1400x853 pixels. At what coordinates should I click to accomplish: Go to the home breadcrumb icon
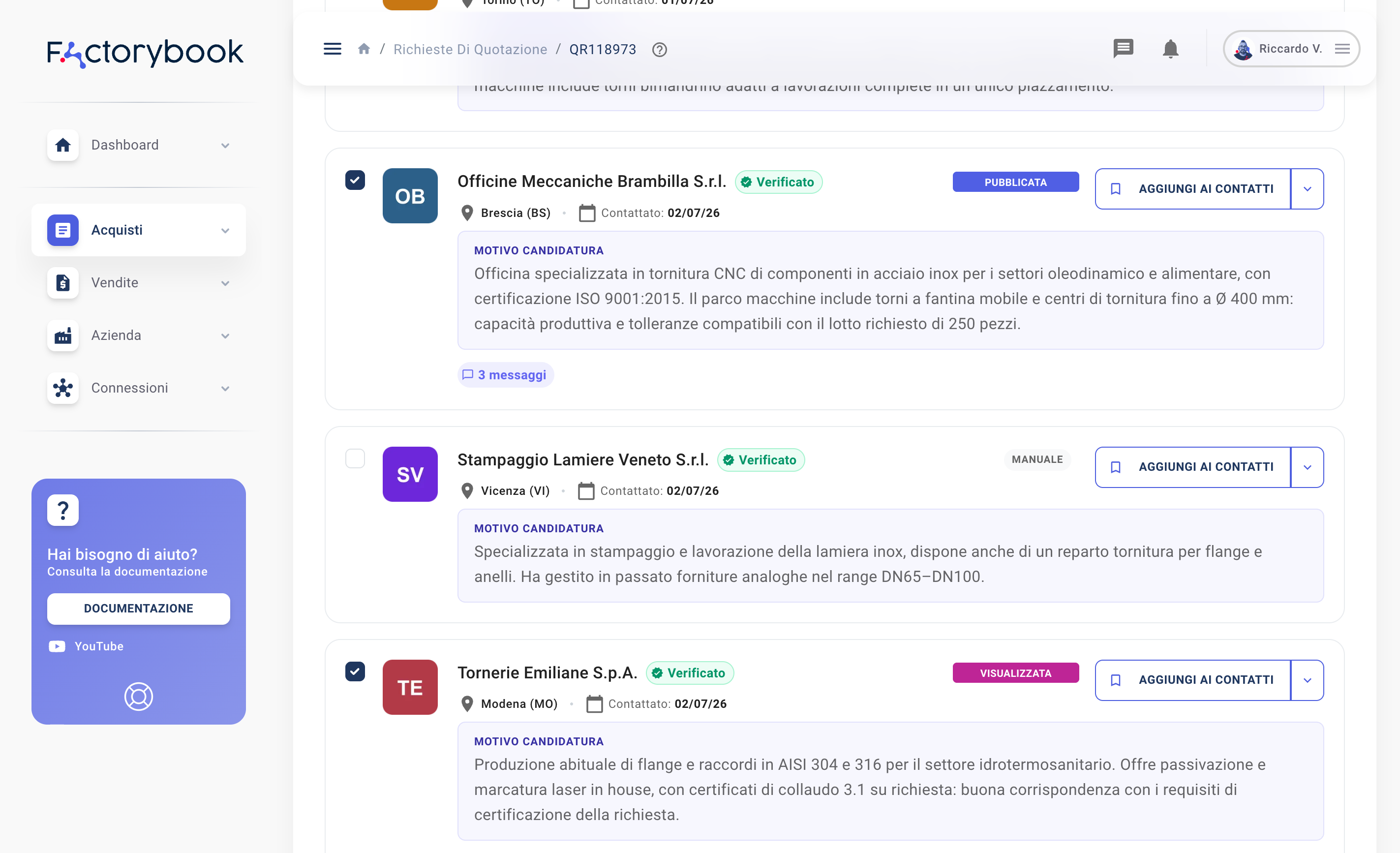[364, 49]
